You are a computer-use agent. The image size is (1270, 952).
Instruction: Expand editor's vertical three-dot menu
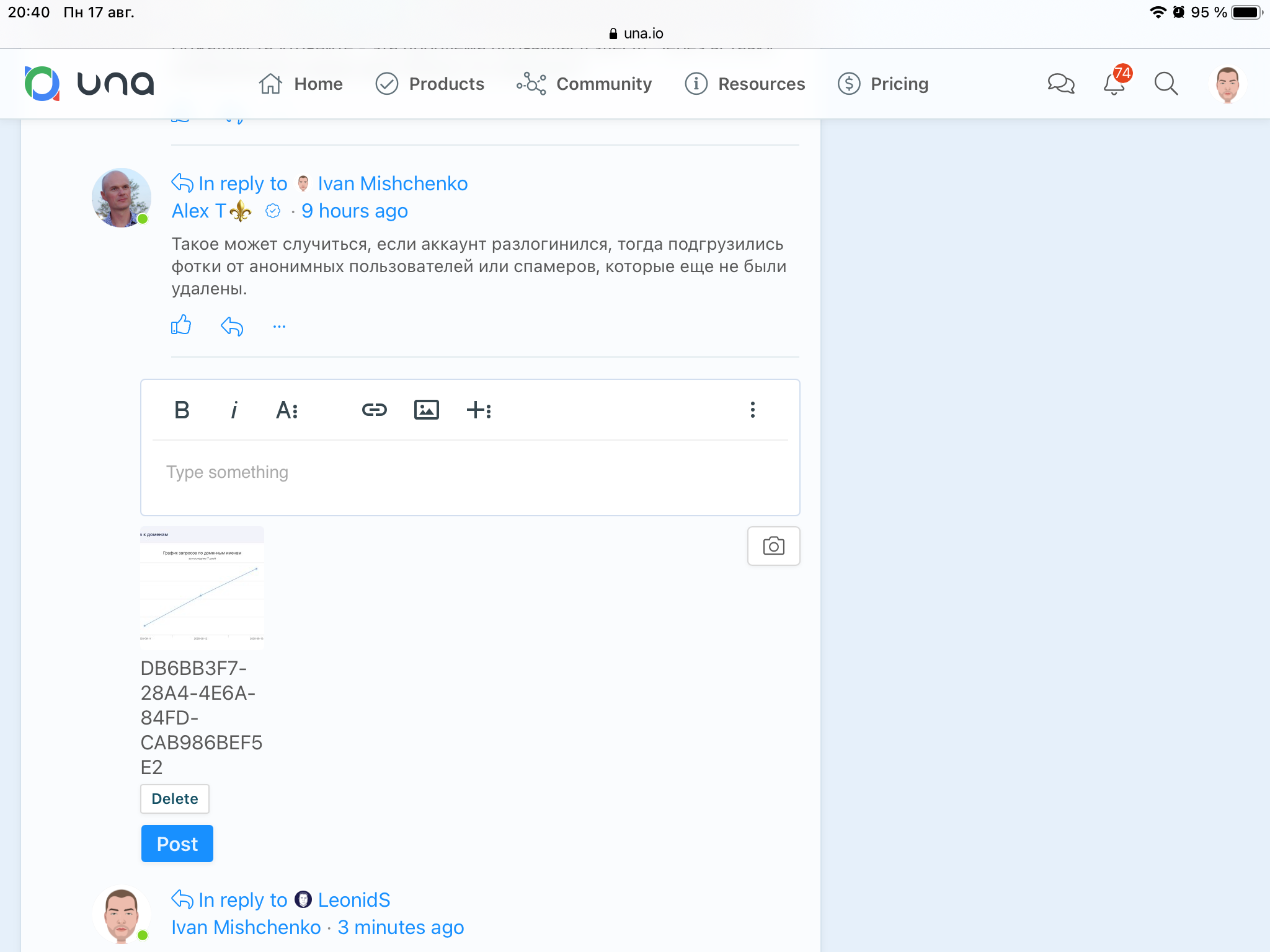(752, 410)
